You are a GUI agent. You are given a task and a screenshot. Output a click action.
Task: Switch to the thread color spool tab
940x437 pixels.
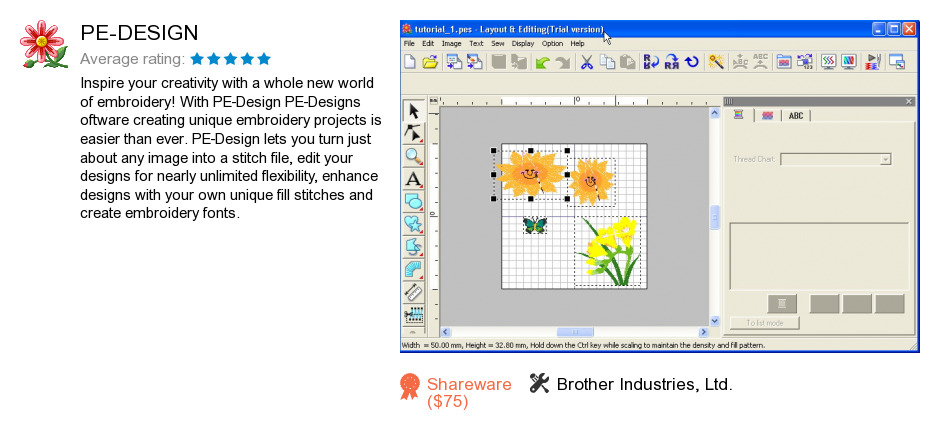739,115
